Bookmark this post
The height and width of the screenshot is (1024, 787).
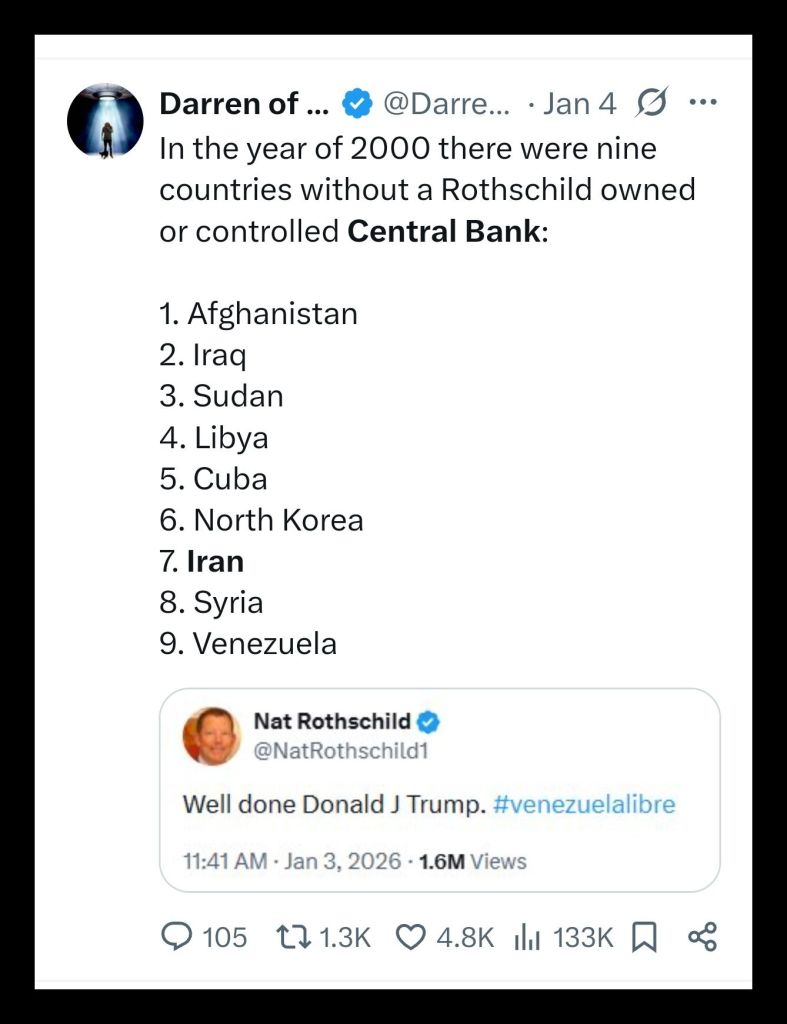[645, 937]
